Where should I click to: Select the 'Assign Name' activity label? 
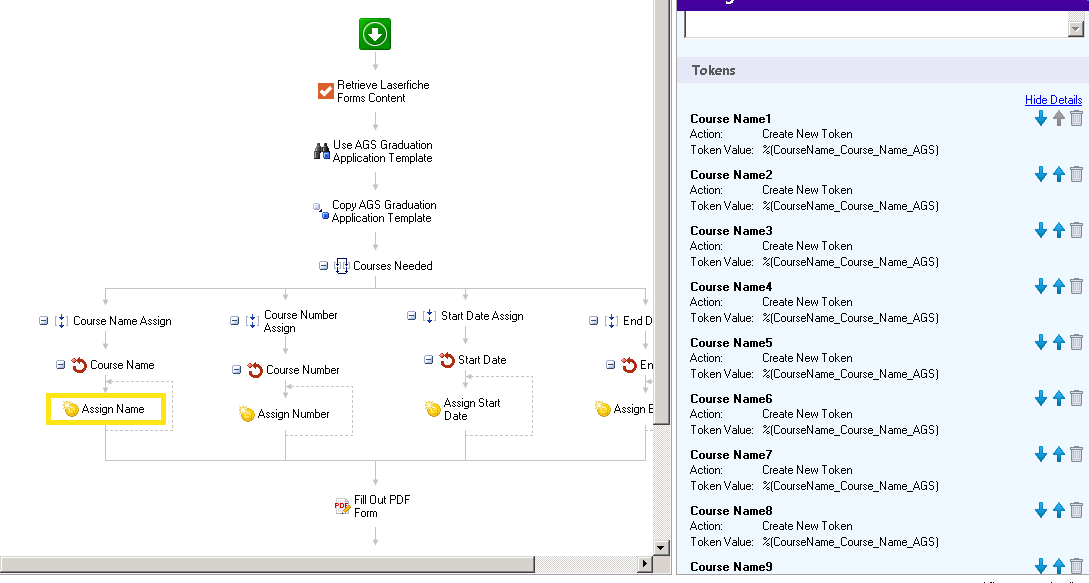point(113,409)
